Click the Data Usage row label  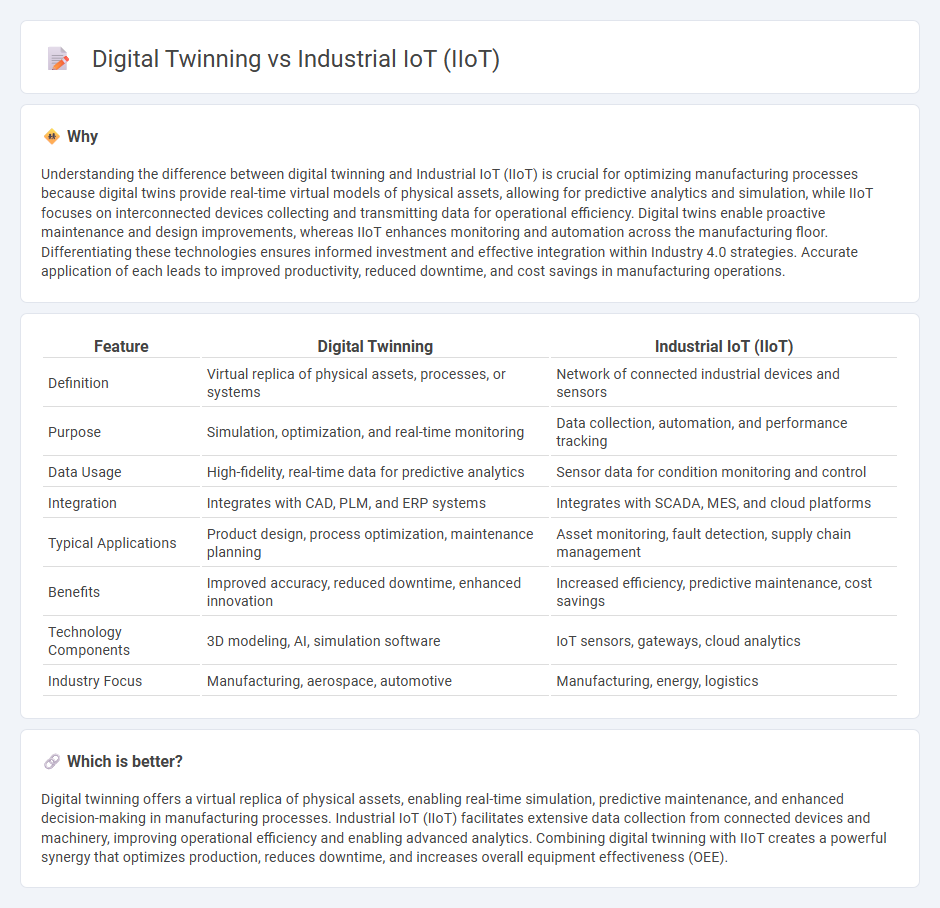85,472
